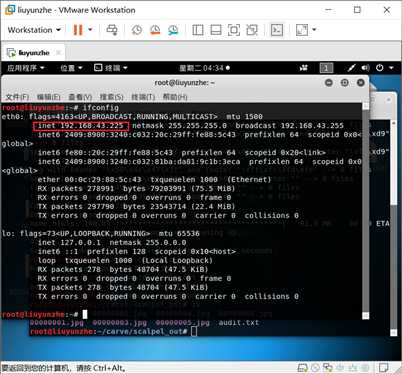Take a snapshot of the VM
This screenshot has height=374, width=402.
click(x=137, y=30)
